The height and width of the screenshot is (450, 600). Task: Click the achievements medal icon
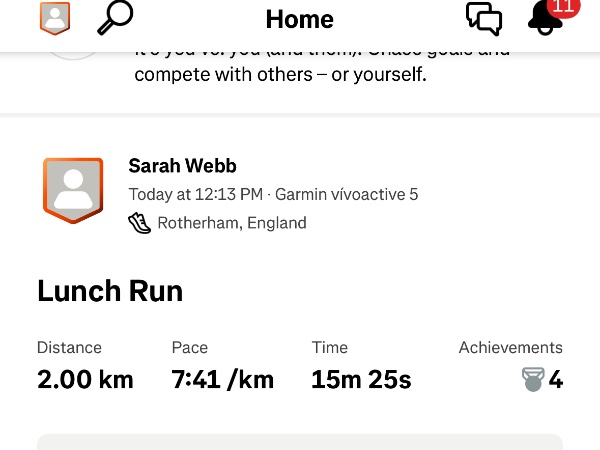click(533, 380)
